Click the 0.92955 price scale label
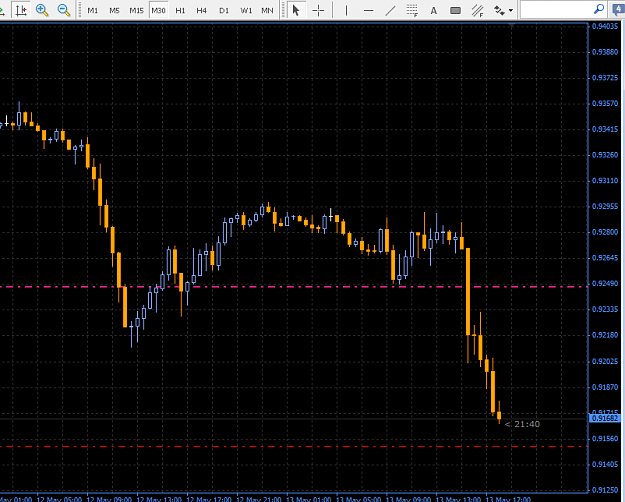625x502 pixels. [x=605, y=207]
